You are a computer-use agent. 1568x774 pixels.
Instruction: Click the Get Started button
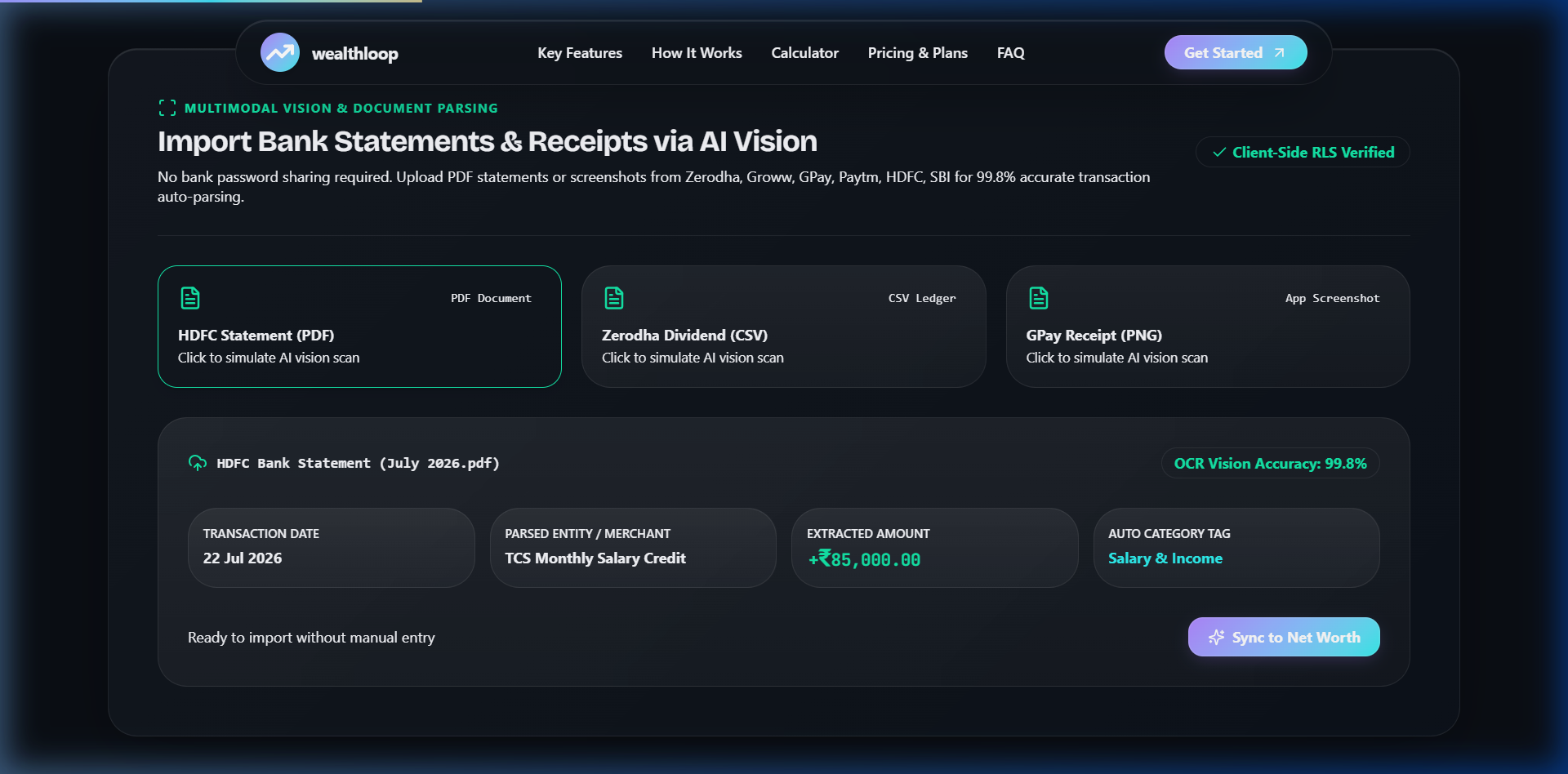(x=1236, y=52)
